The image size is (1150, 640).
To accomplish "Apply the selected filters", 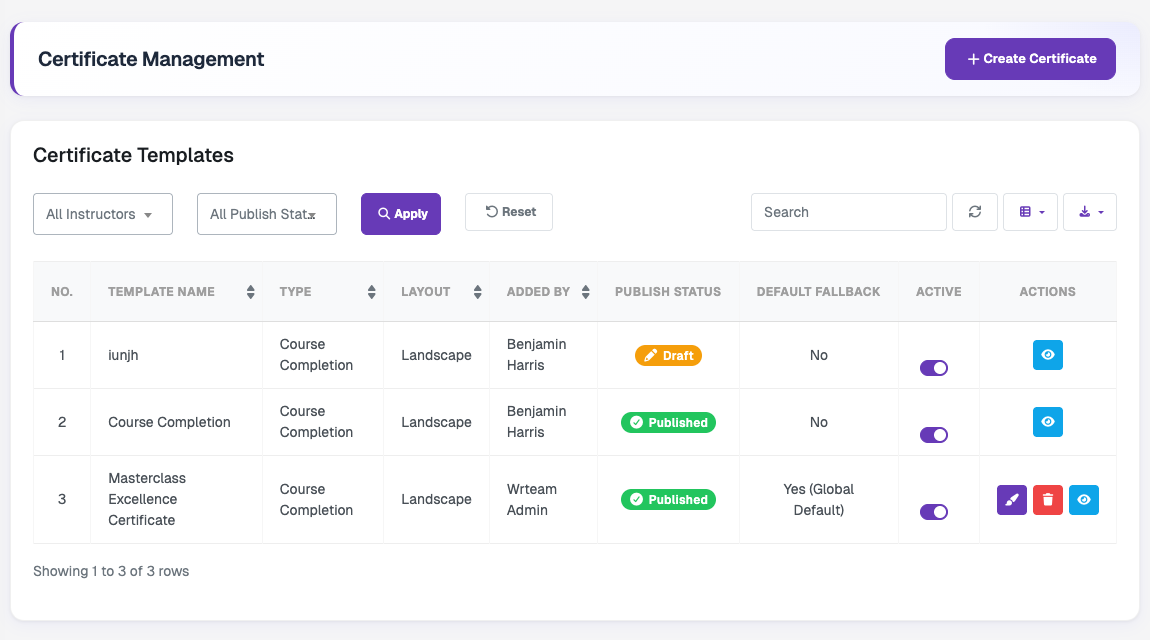I will [400, 214].
